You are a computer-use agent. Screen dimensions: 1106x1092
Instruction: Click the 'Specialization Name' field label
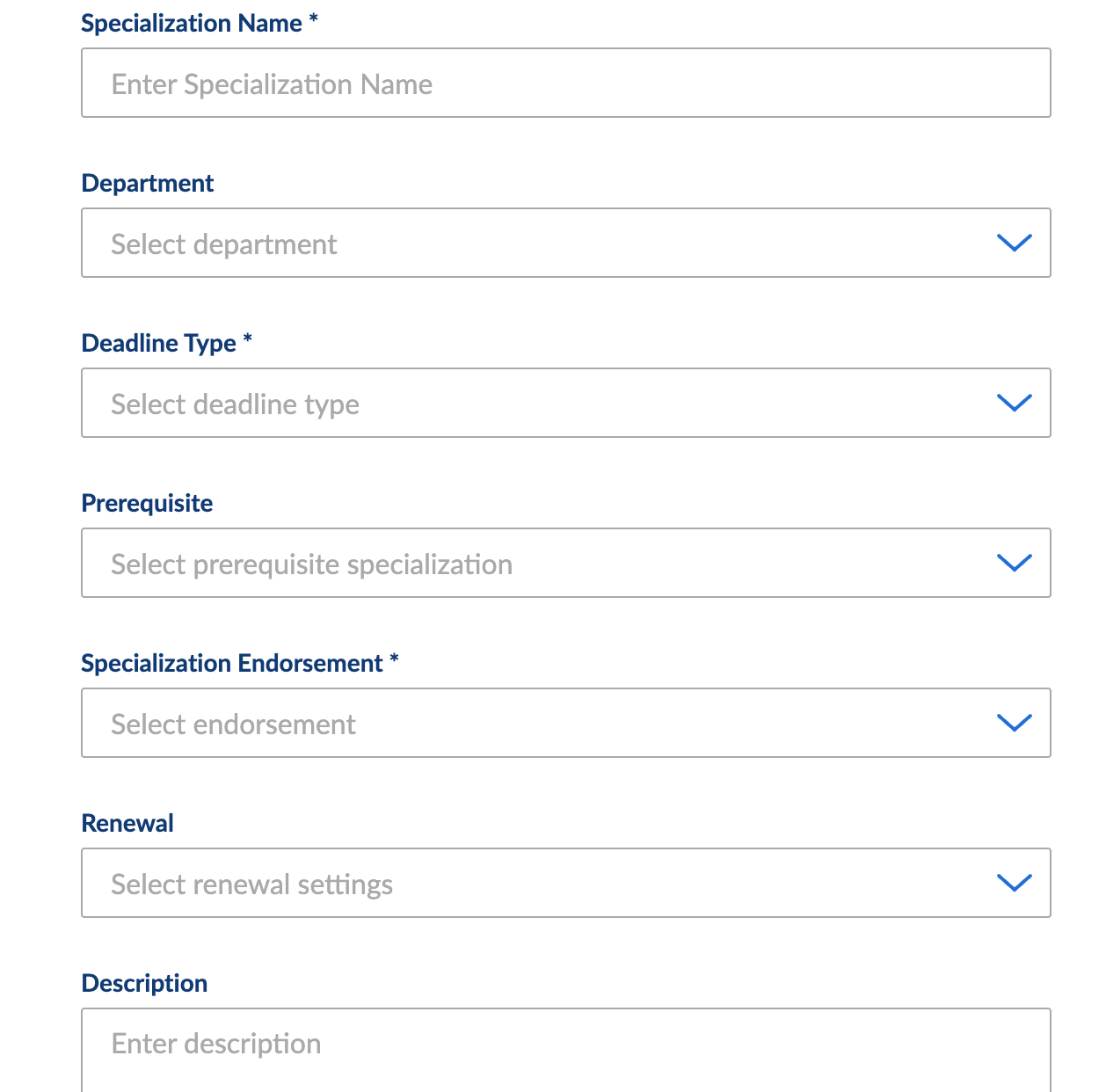pyautogui.click(x=192, y=24)
